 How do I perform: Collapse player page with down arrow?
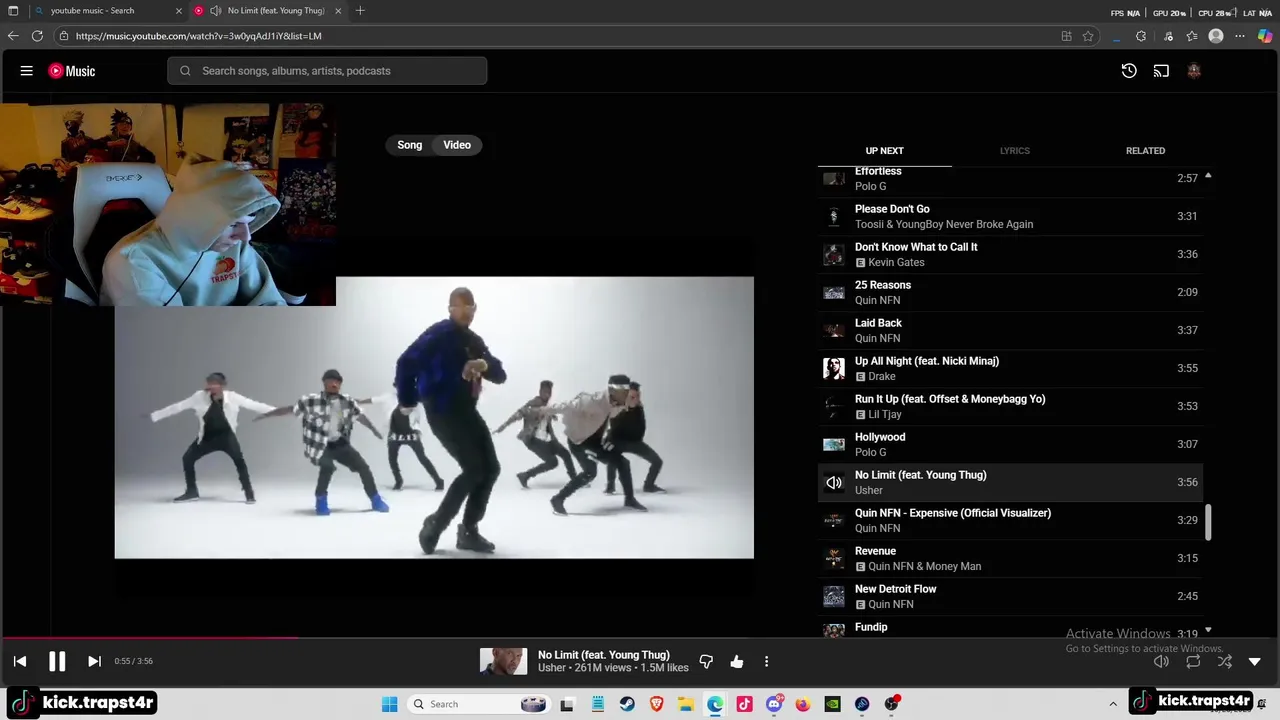1255,662
